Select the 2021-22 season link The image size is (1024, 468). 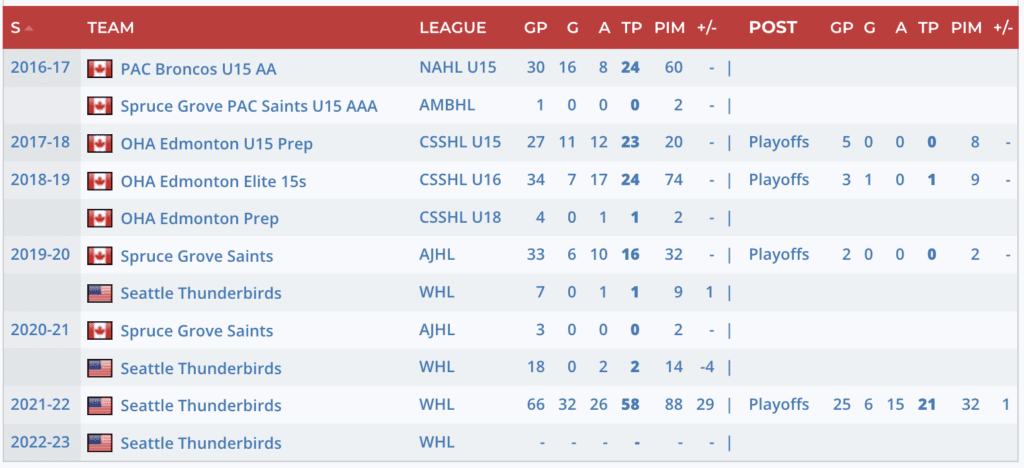coord(40,405)
